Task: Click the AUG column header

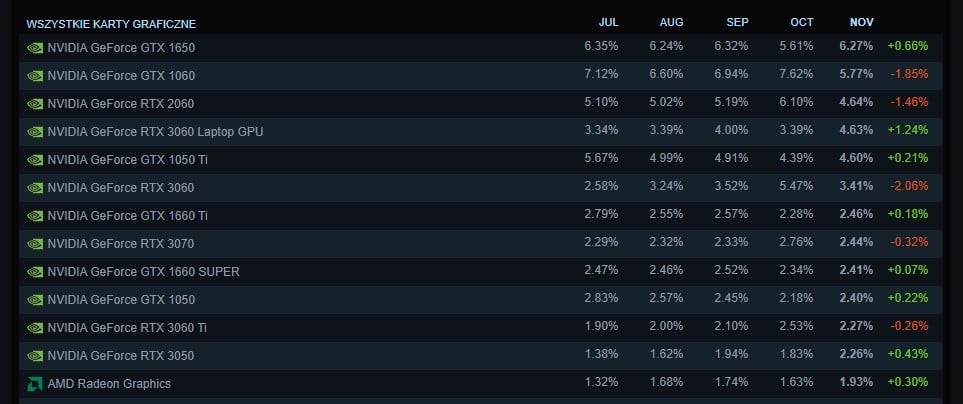Action: click(671, 22)
